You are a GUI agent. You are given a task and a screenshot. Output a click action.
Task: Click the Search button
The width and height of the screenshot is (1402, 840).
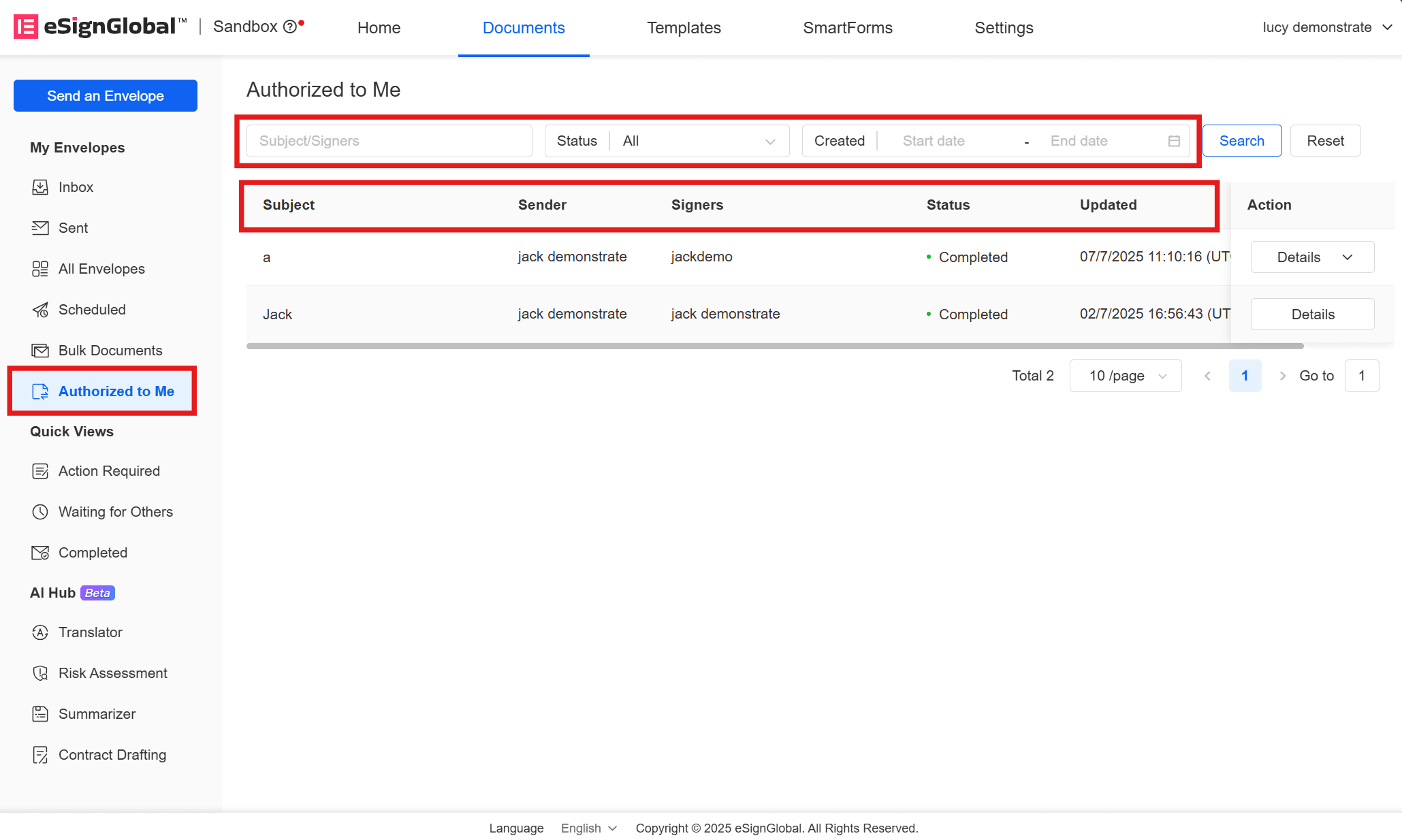1241,141
